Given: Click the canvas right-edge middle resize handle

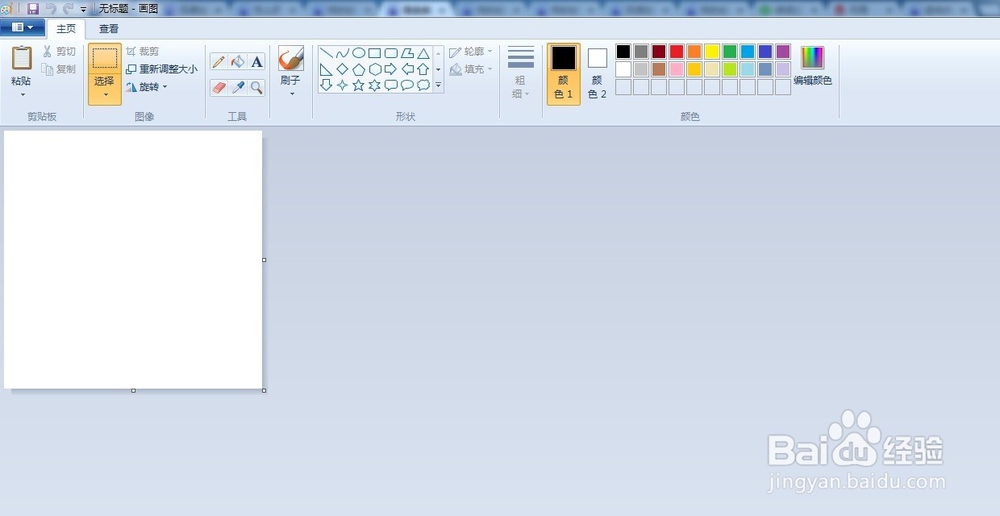Looking at the screenshot, I should [x=265, y=260].
